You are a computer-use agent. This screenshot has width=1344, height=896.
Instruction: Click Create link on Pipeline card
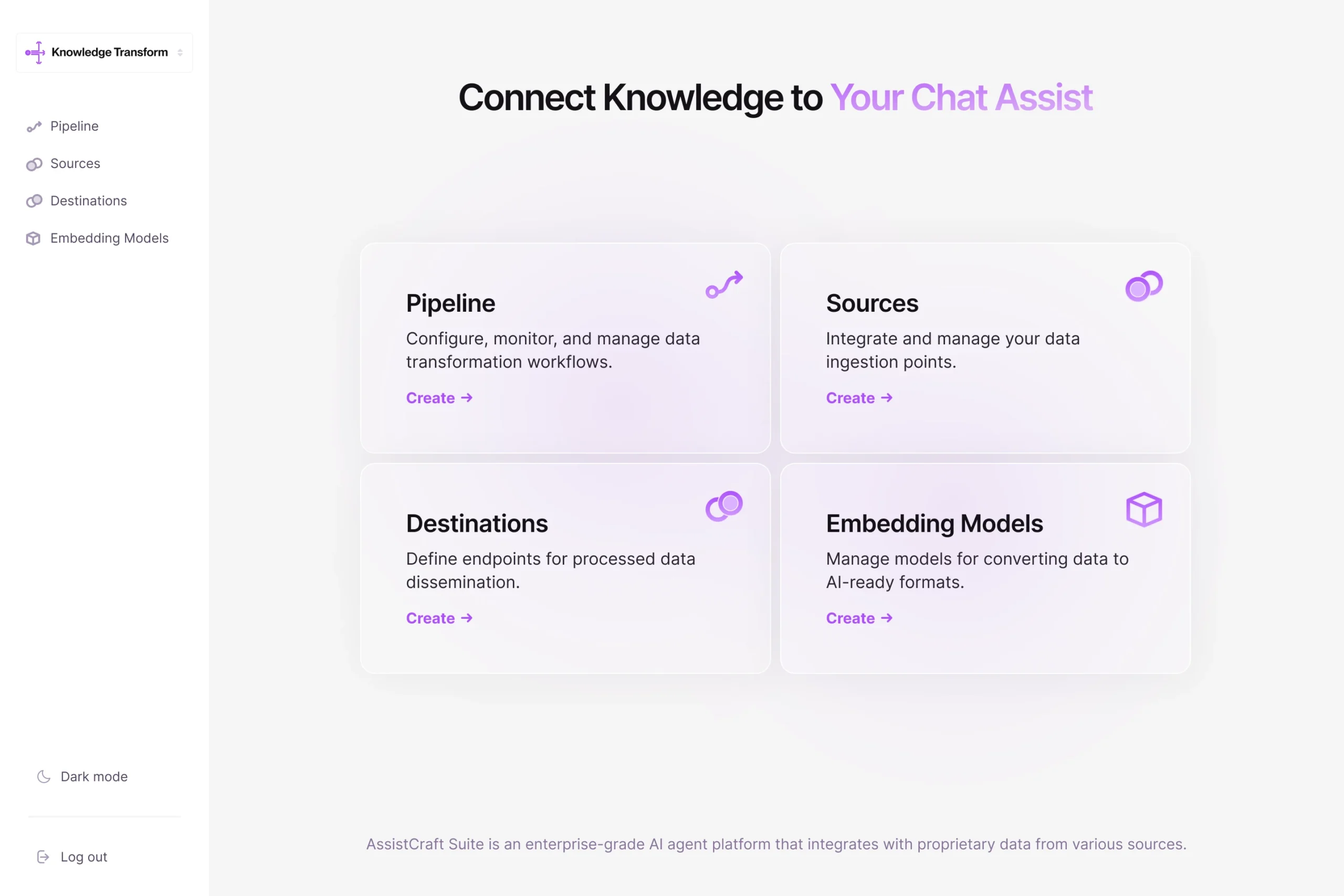439,398
